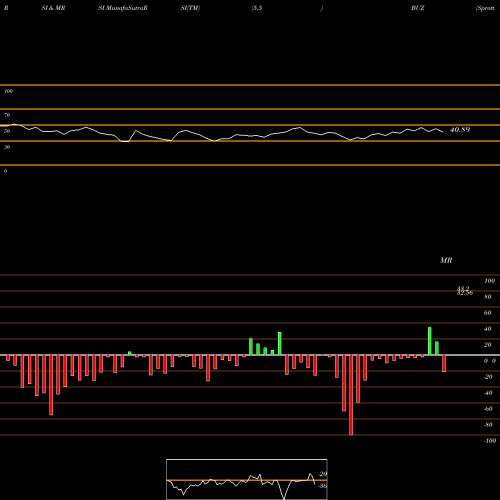Click the 60 axis label of the MR chart
This screenshot has width=500, height=500.
click(x=488, y=313)
